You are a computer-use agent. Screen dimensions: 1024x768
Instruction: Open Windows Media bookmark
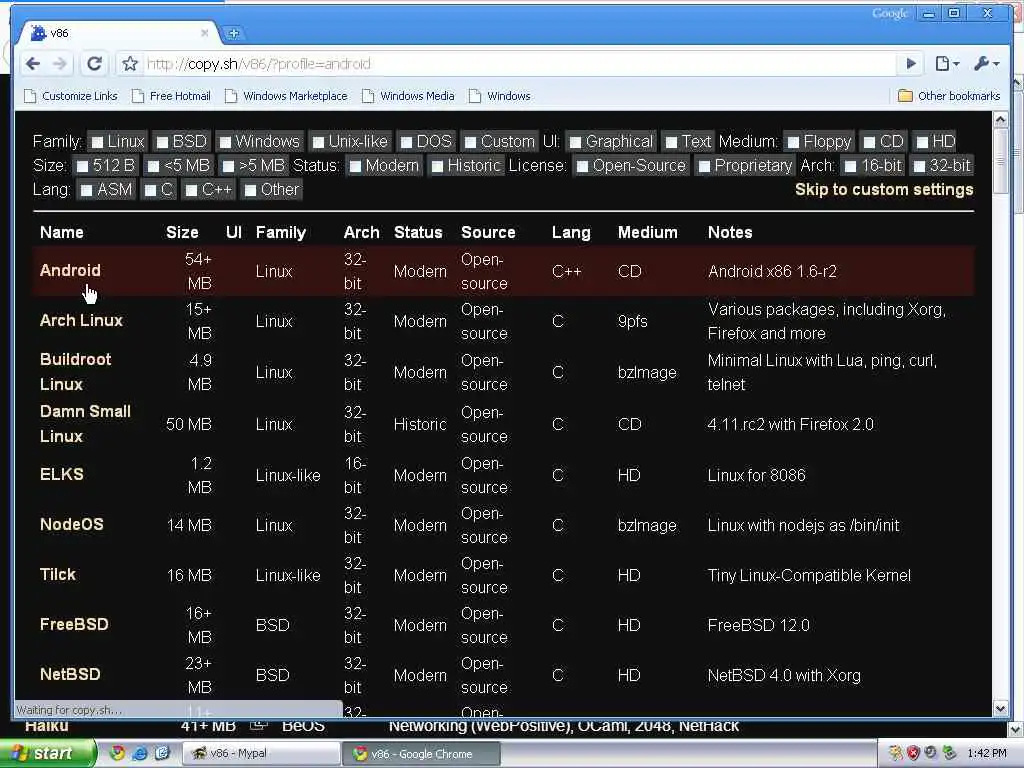click(408, 96)
